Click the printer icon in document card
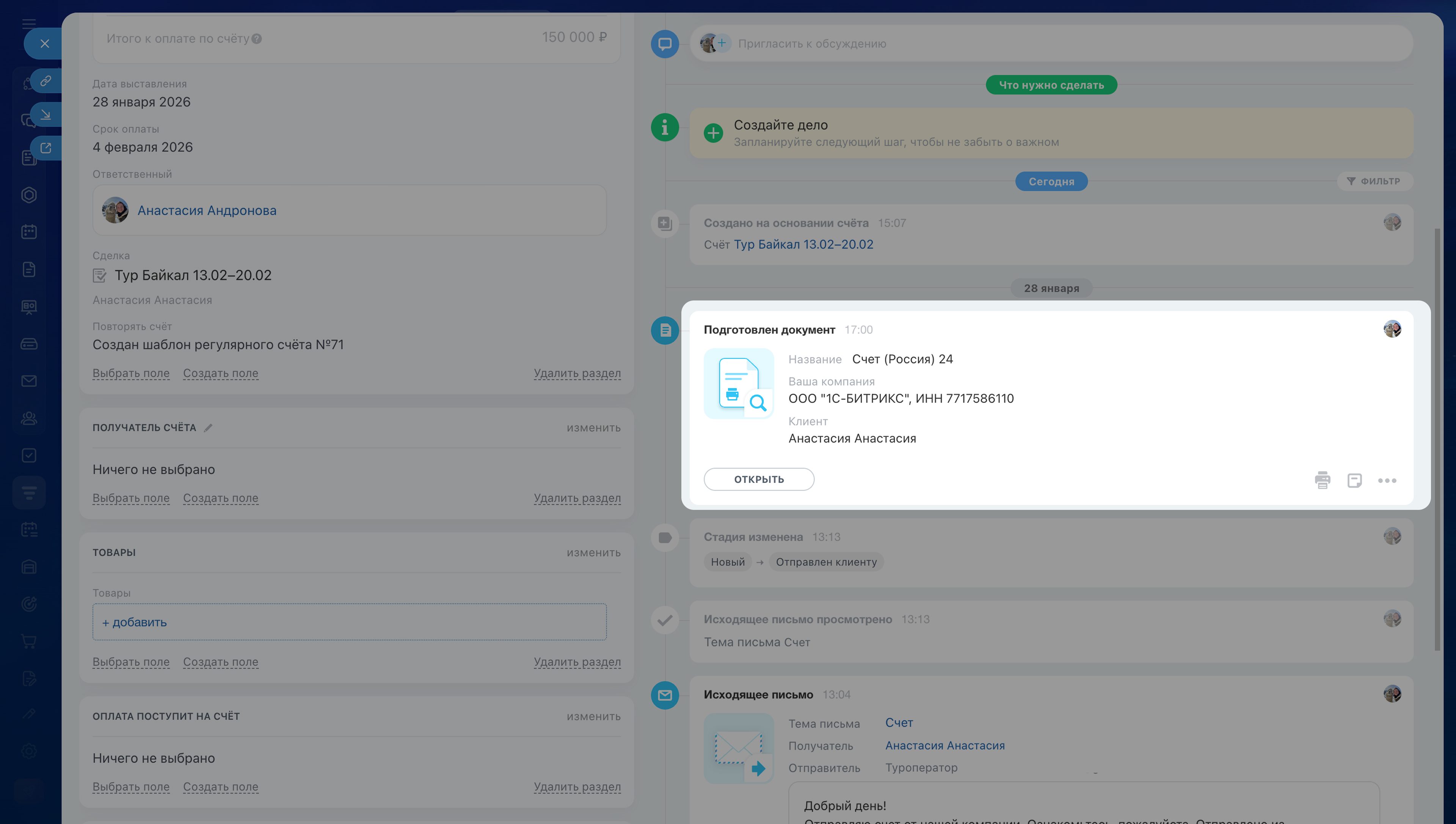This screenshot has height=824, width=1456. [1322, 480]
